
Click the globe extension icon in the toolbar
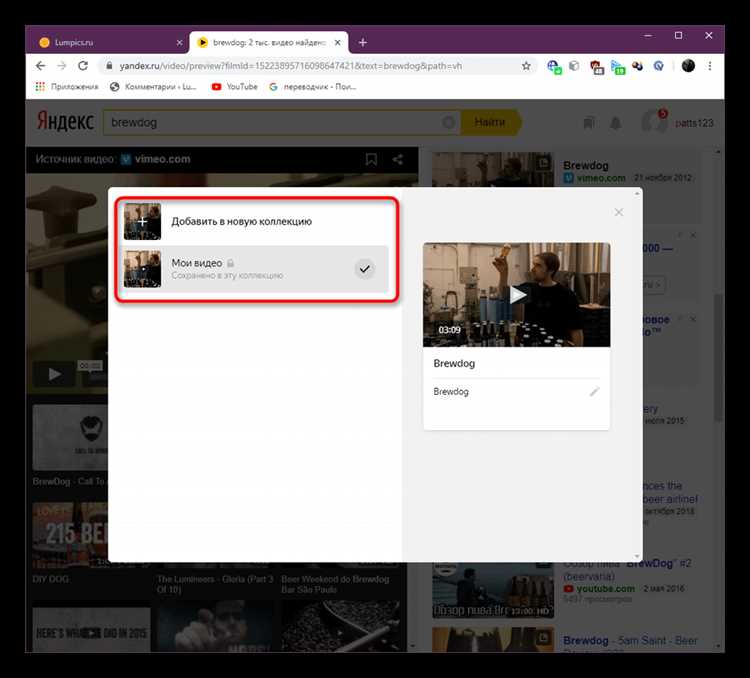click(x=554, y=67)
